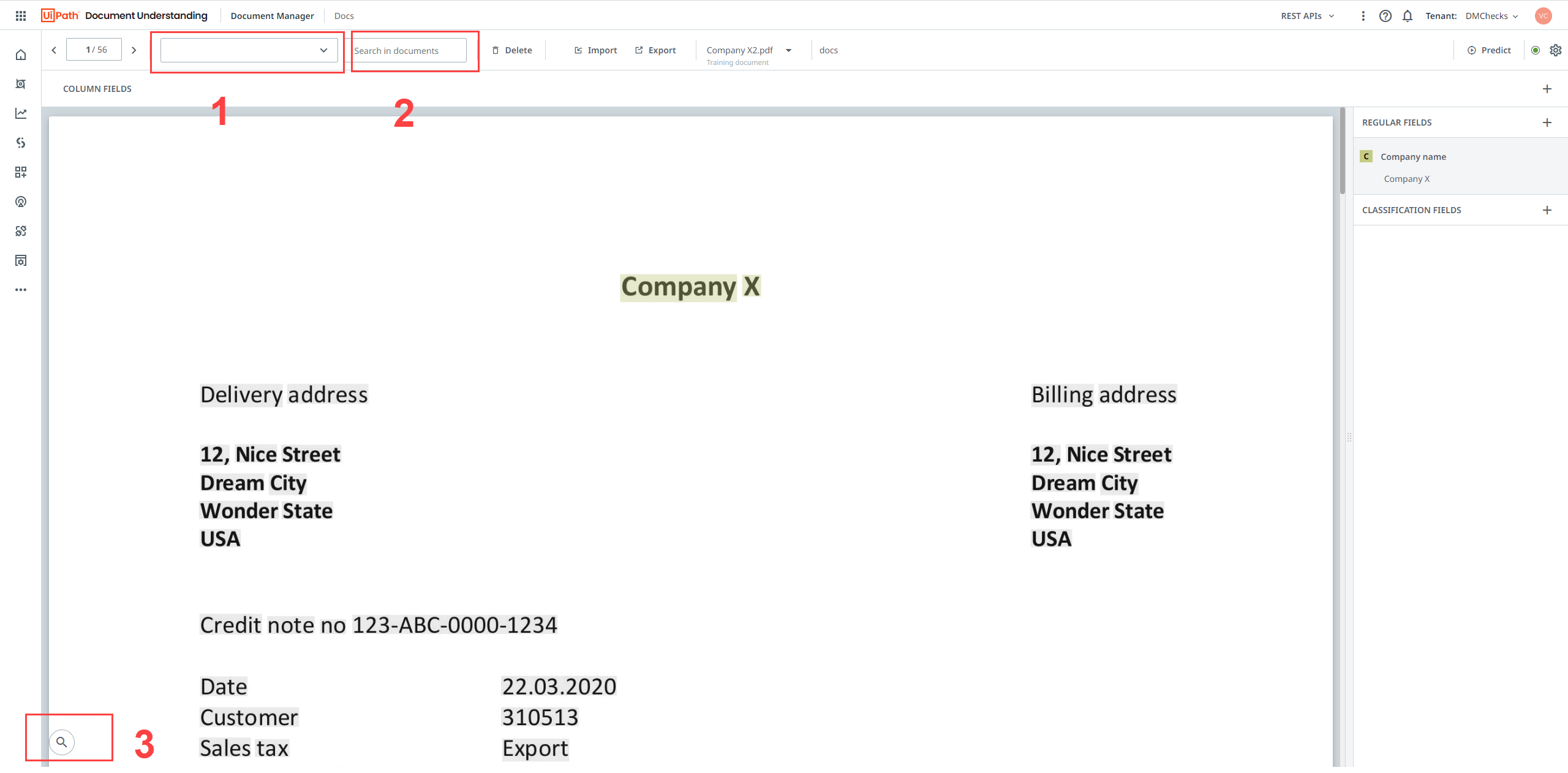Open the empty filter dropdown

(x=249, y=50)
